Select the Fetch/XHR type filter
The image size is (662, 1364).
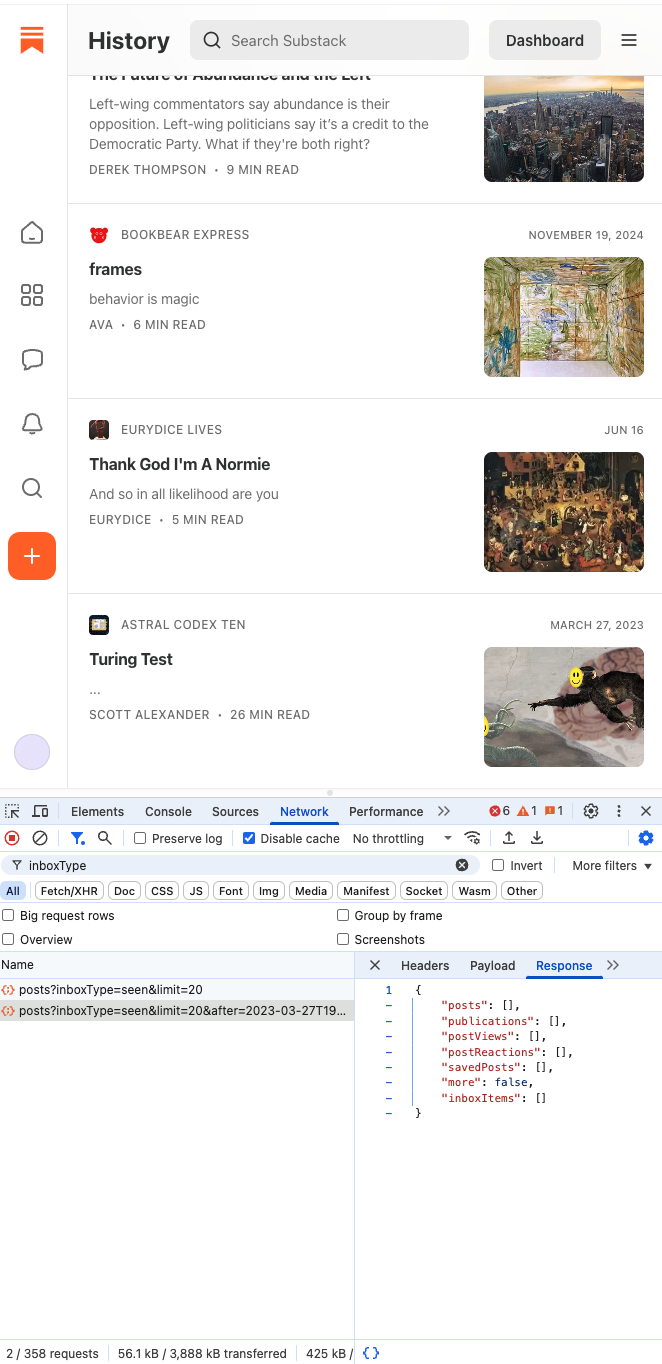pyautogui.click(x=69, y=890)
